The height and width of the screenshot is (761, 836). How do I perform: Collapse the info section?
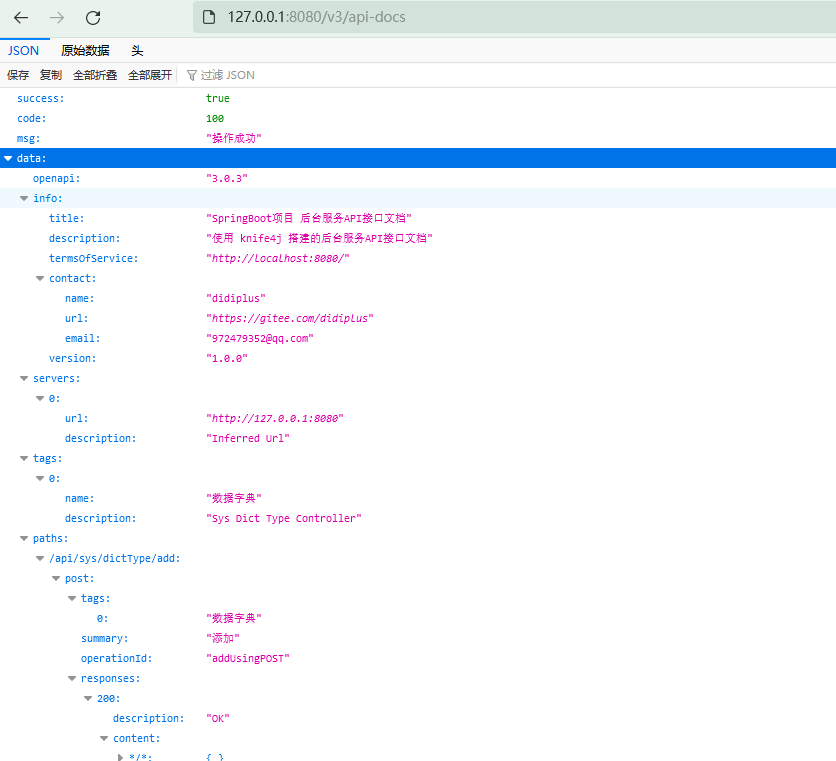pos(23,198)
